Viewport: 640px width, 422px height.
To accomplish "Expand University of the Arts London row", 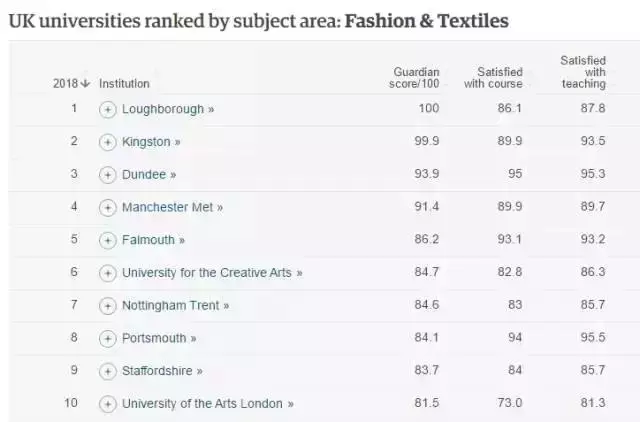I will 107,404.
